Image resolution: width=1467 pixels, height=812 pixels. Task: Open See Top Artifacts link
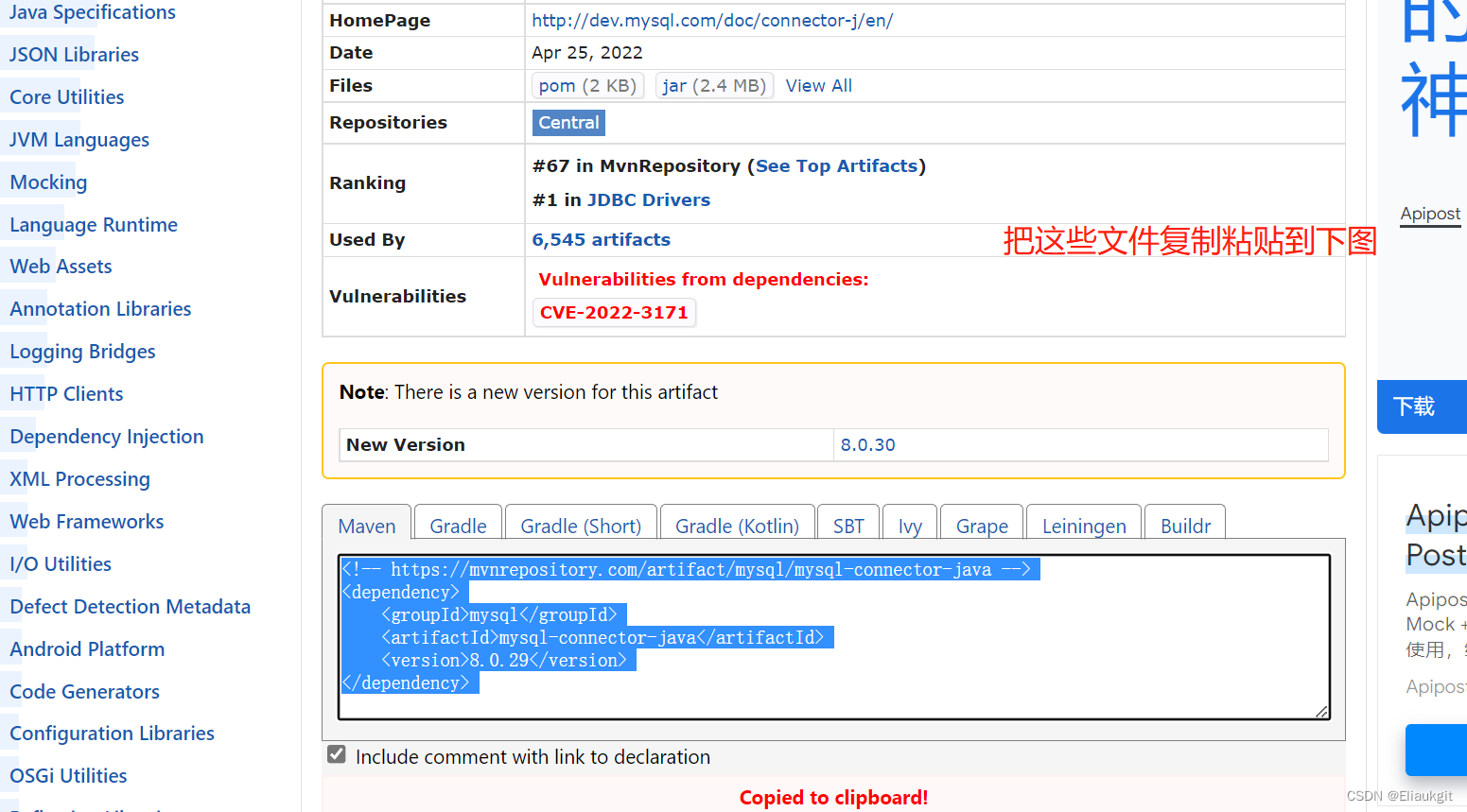tap(836, 165)
